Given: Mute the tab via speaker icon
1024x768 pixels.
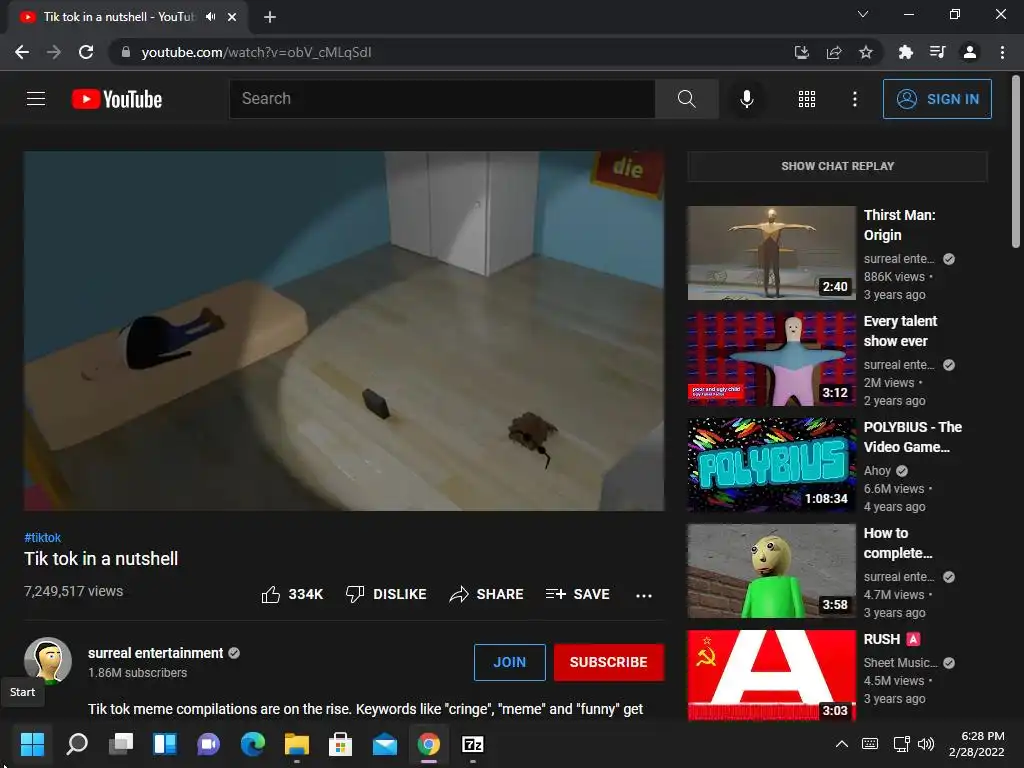Looking at the screenshot, I should click(210, 17).
